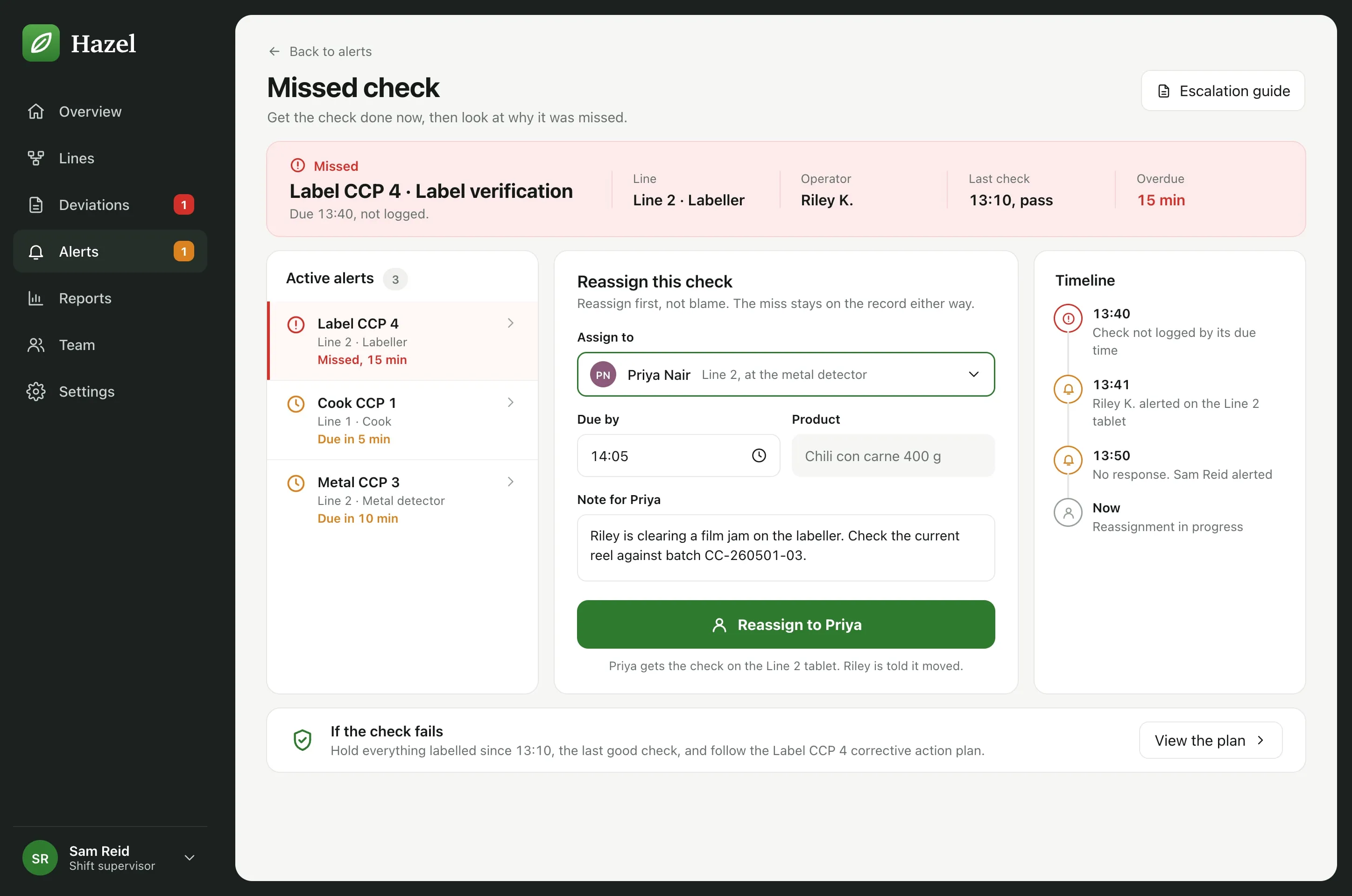Click the shield check icon by If the check fails
Image resolution: width=1352 pixels, height=896 pixels.
pyautogui.click(x=302, y=740)
